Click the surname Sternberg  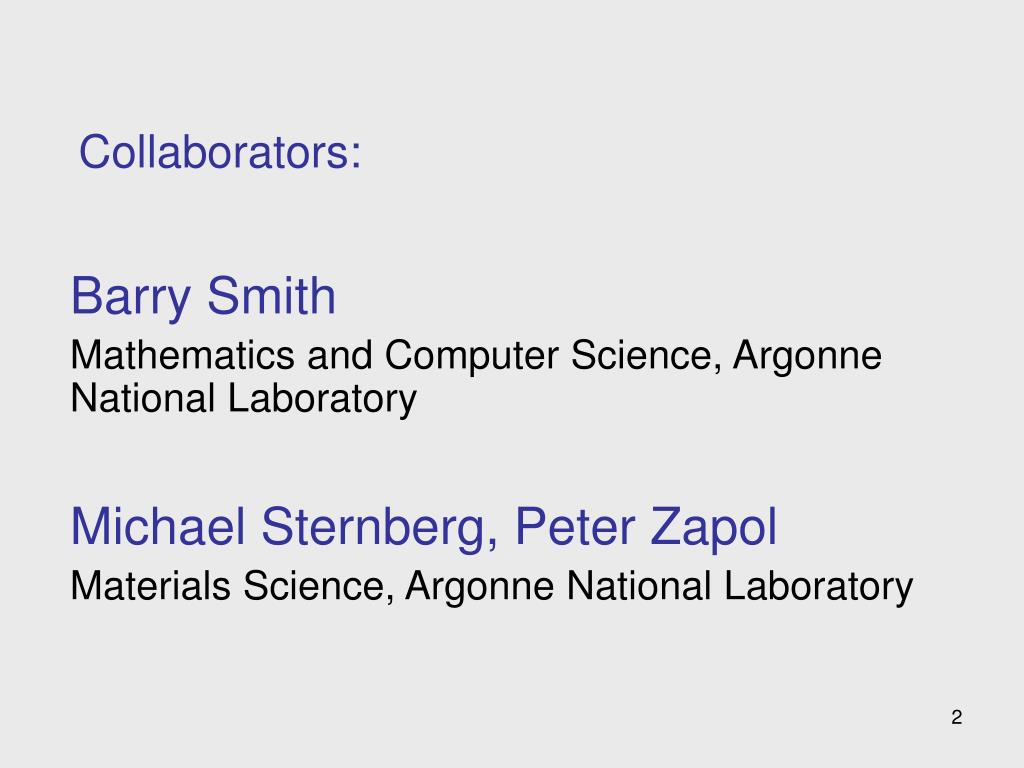click(x=374, y=529)
